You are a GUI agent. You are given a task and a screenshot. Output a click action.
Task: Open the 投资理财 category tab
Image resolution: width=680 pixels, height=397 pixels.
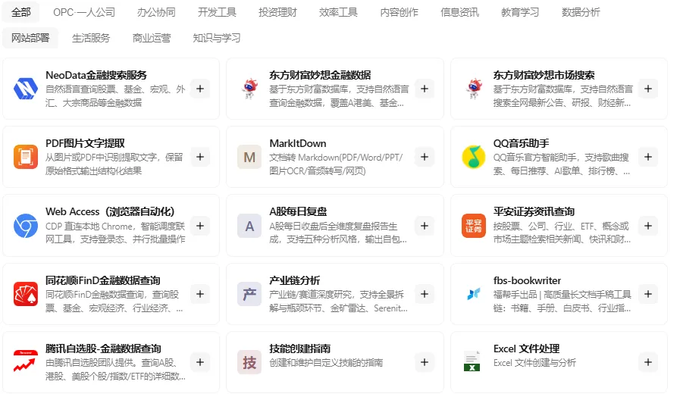(278, 12)
